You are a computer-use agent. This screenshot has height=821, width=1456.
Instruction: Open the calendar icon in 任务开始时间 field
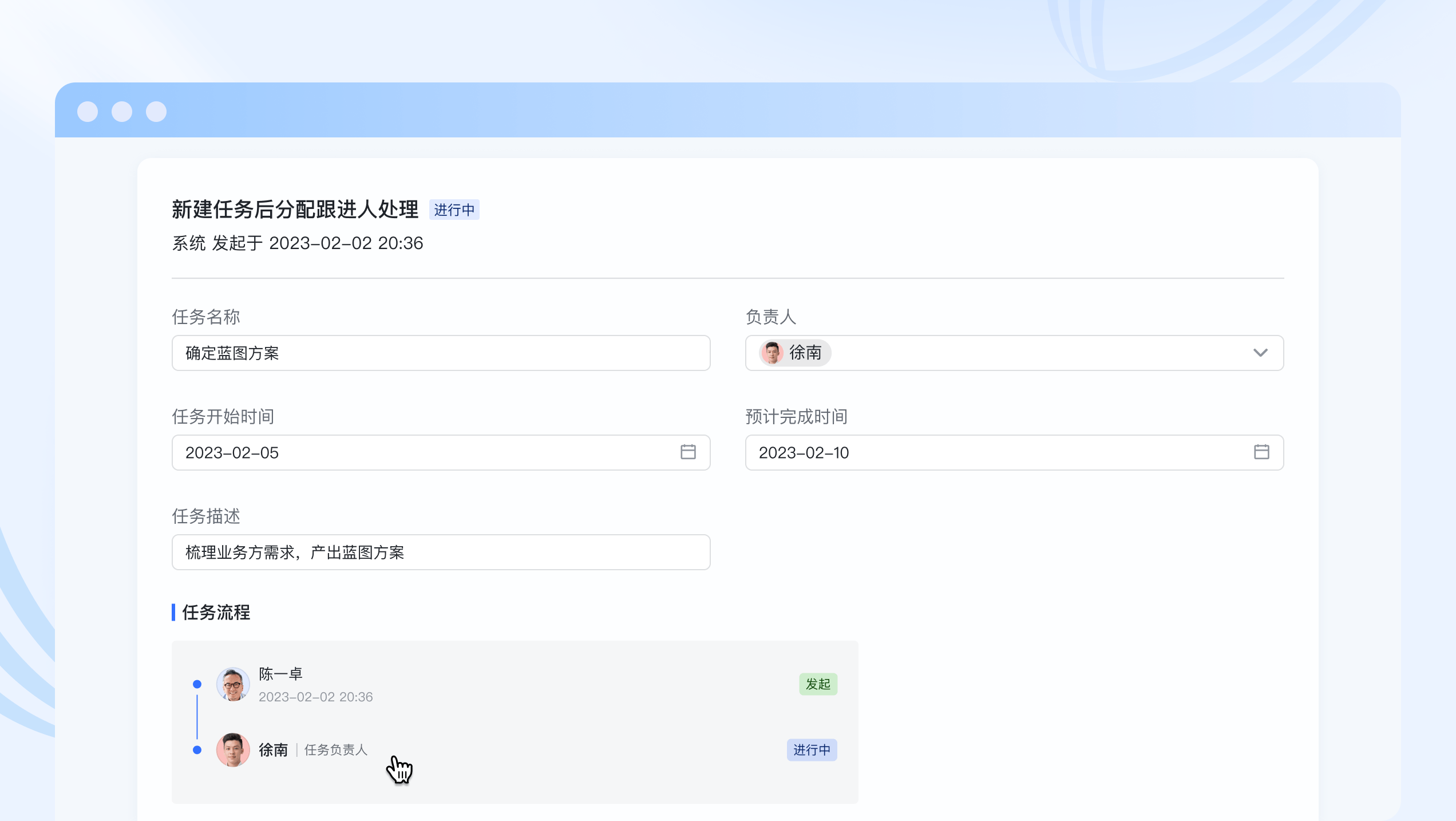688,452
